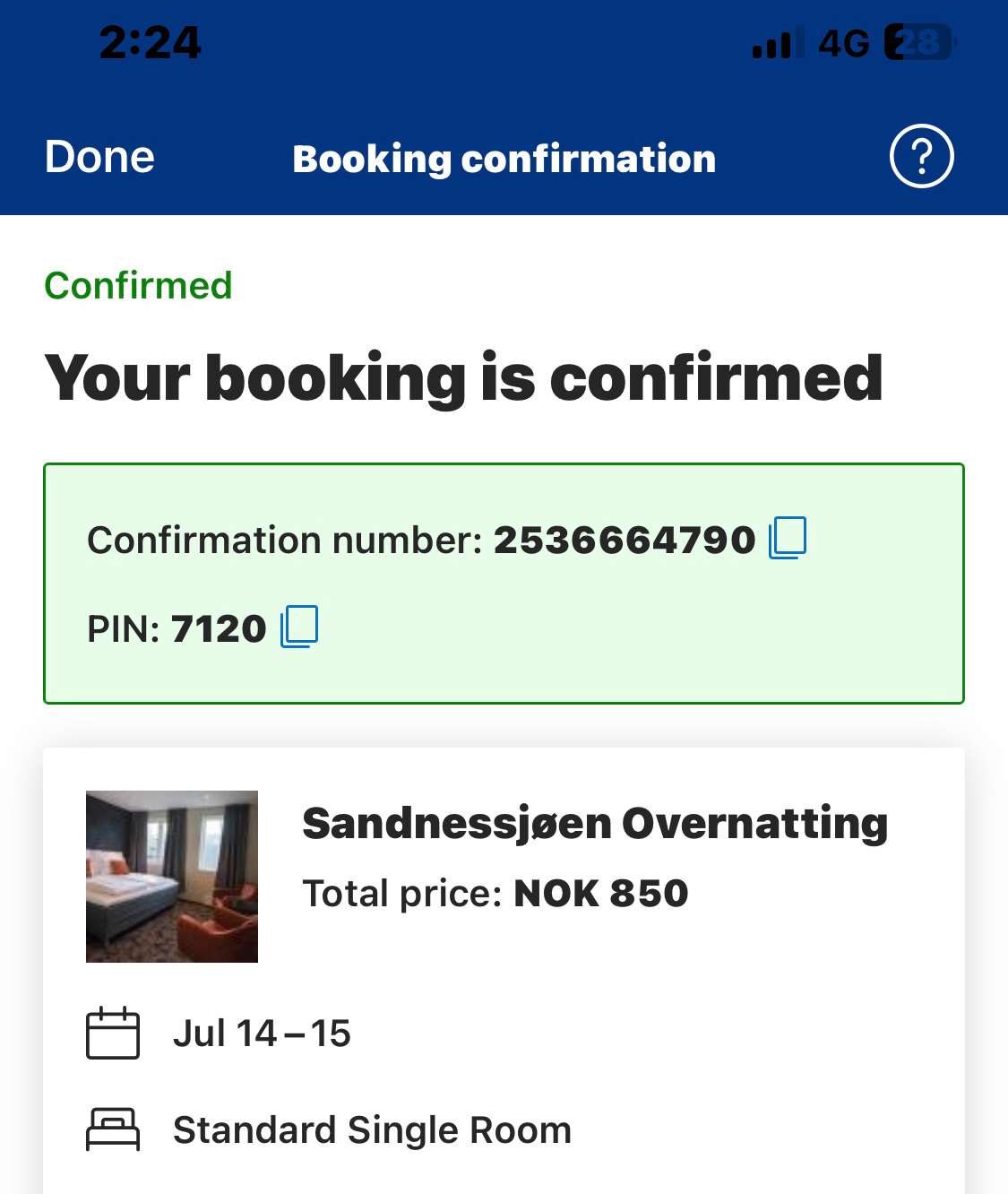Open Sandnessjøen Overnatting property name
This screenshot has height=1194, width=1008.
pyautogui.click(x=595, y=823)
